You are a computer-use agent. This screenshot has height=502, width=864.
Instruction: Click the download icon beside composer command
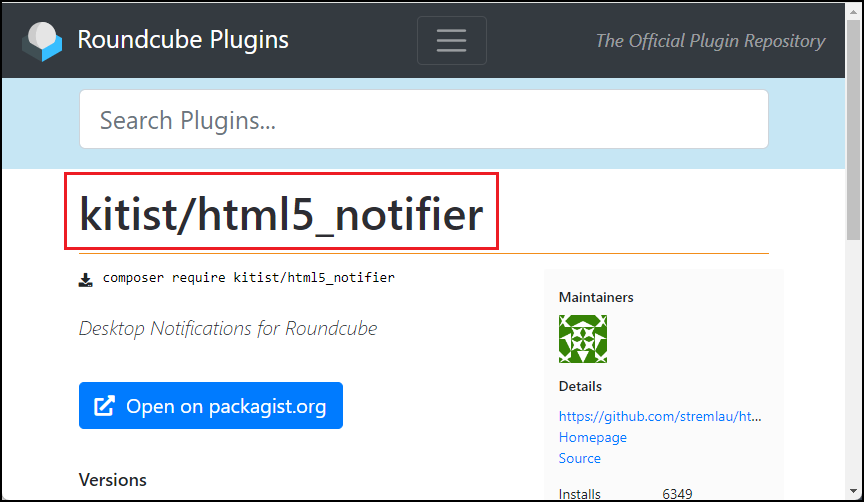point(85,280)
